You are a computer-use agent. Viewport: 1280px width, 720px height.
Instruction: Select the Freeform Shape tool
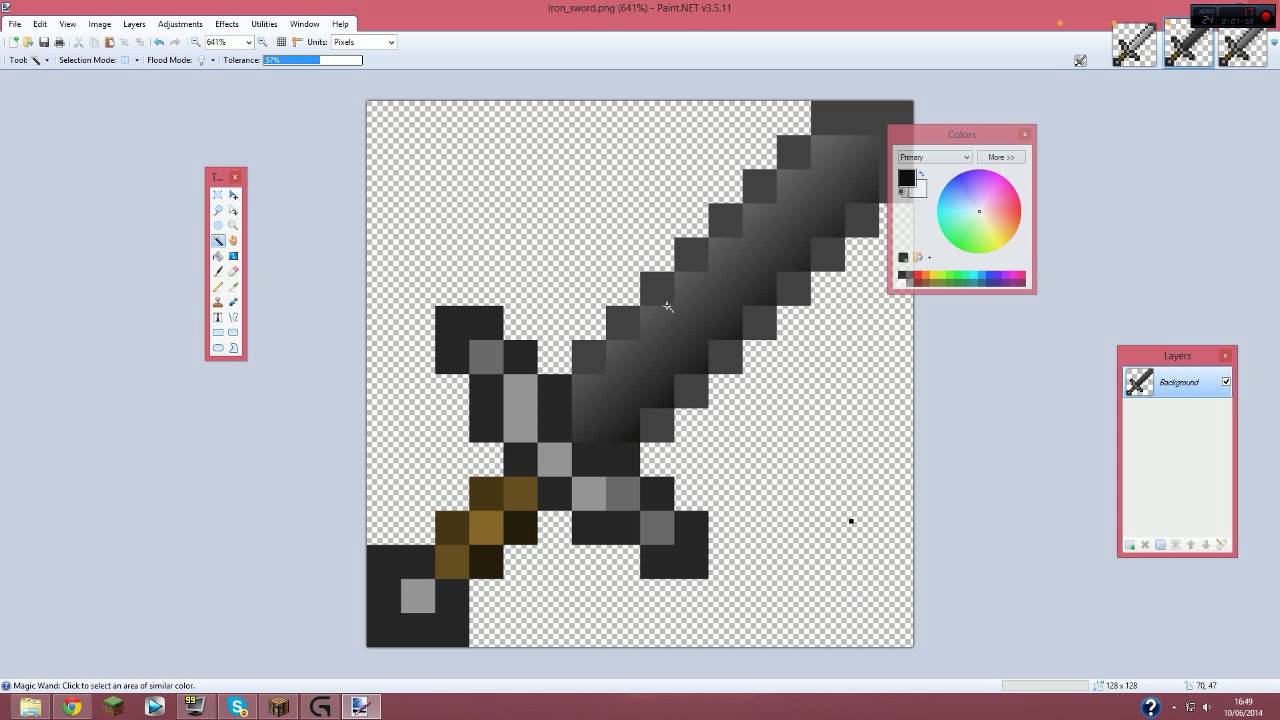(x=233, y=348)
